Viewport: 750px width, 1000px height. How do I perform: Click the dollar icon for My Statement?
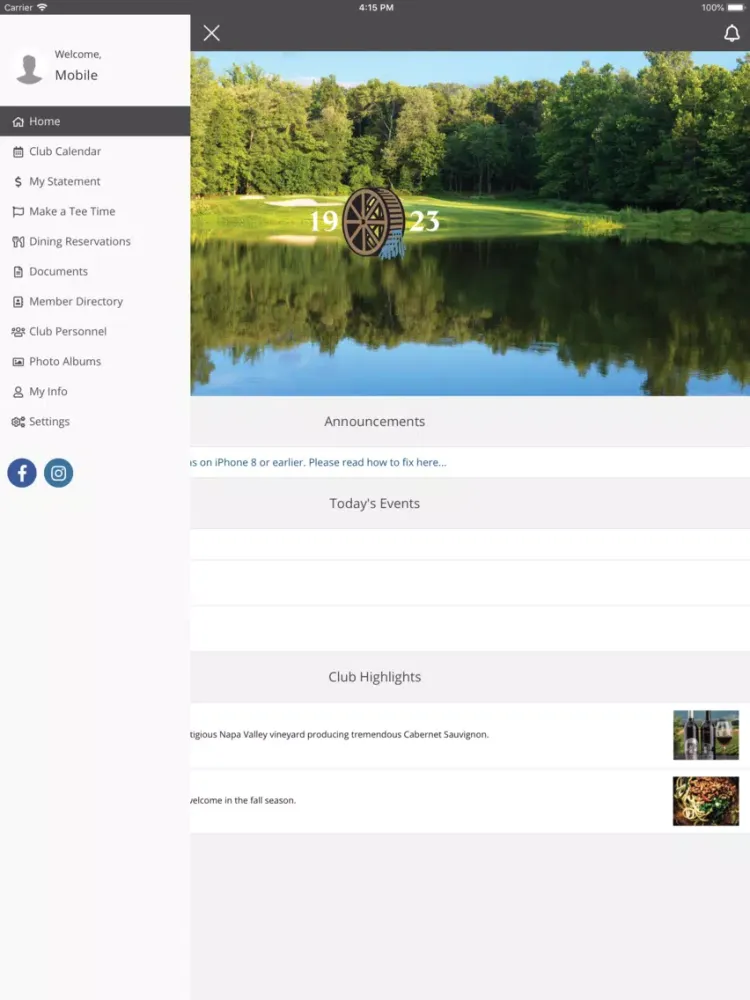[18, 182]
